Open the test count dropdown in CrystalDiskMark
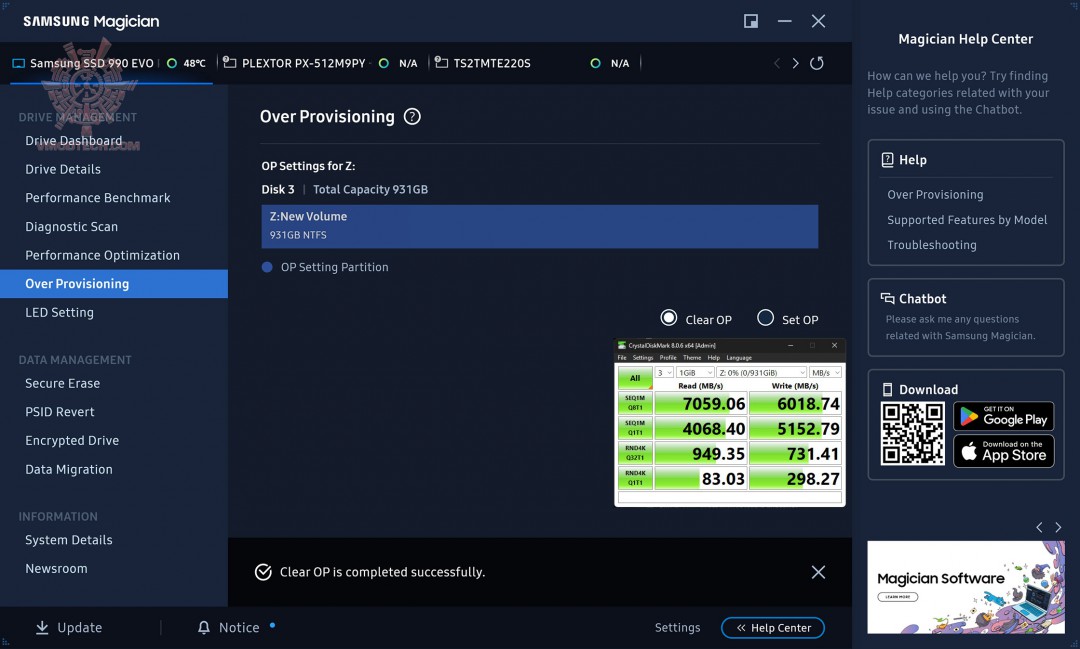The image size is (1080, 649). tap(663, 371)
